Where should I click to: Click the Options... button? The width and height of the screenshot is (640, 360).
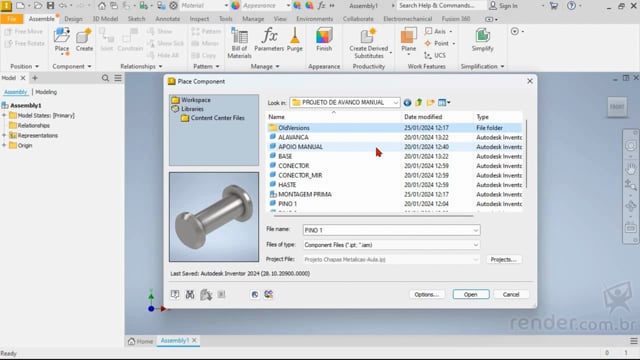(x=427, y=294)
